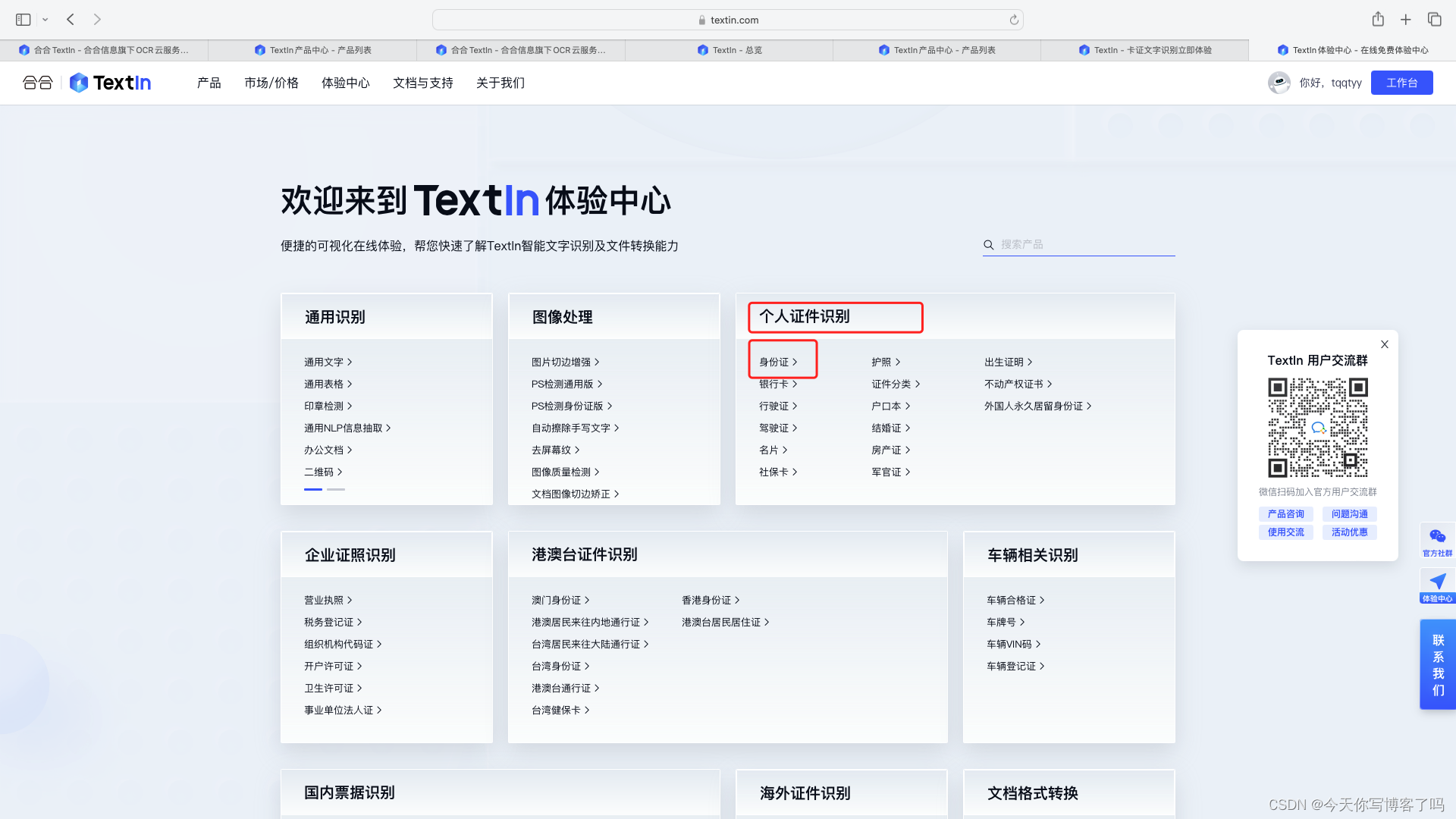This screenshot has width=1456, height=819.
Task: Click the user avatar next to tqqtyy
Action: tap(1279, 83)
